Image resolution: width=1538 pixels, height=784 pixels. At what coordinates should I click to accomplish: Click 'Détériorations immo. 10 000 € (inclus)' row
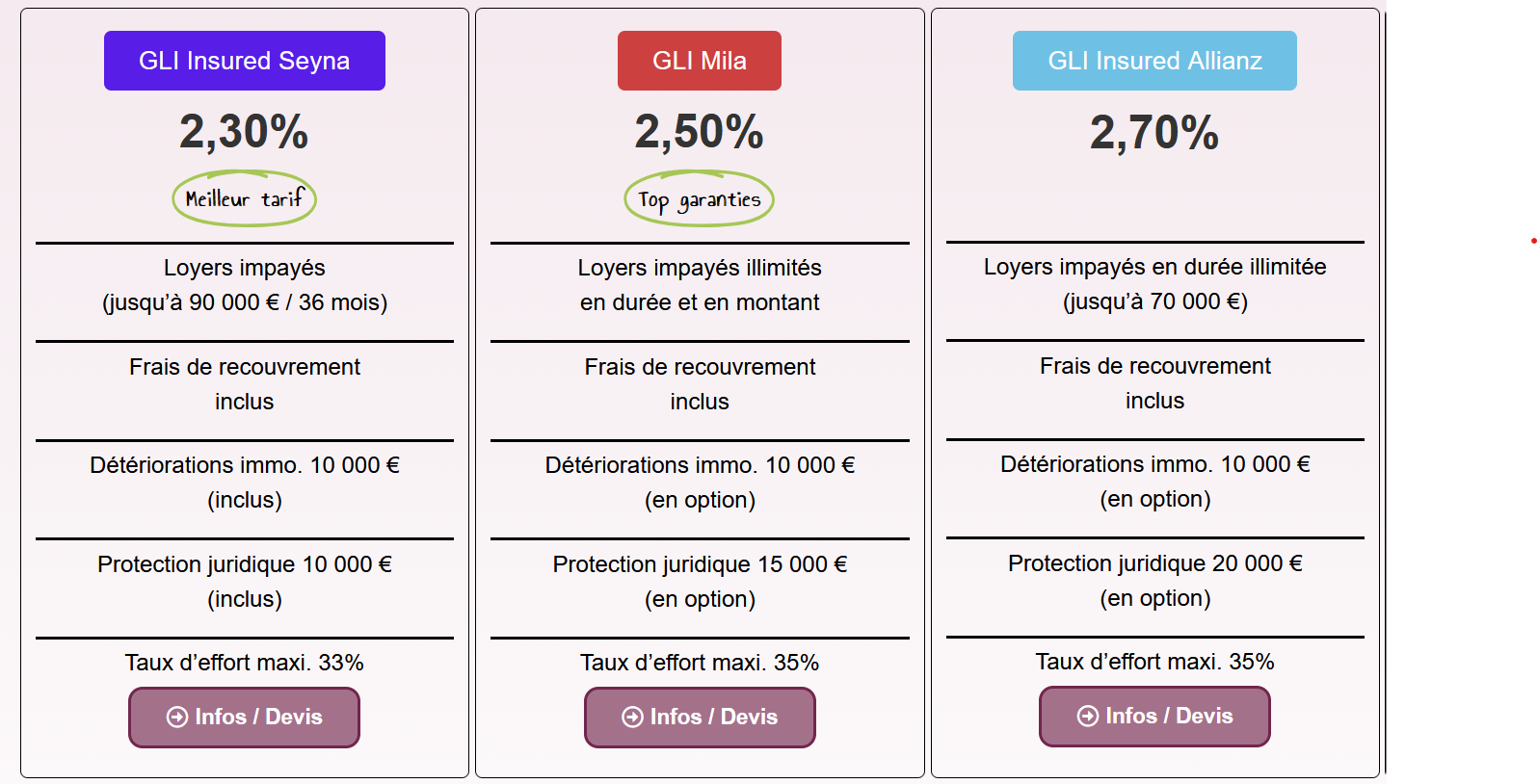click(x=245, y=482)
